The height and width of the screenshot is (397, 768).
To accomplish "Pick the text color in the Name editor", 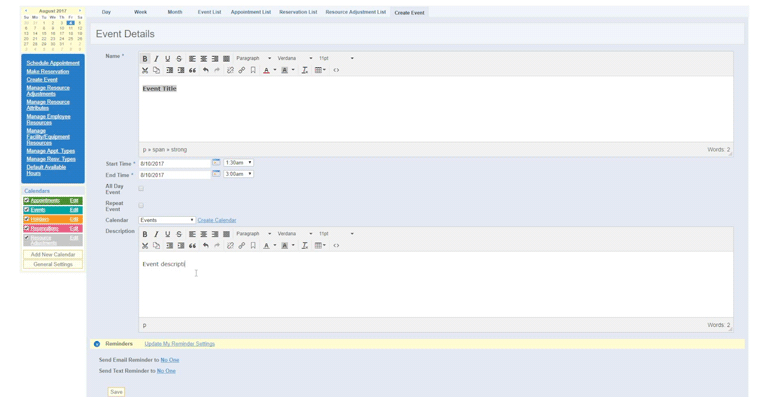I will [266, 70].
